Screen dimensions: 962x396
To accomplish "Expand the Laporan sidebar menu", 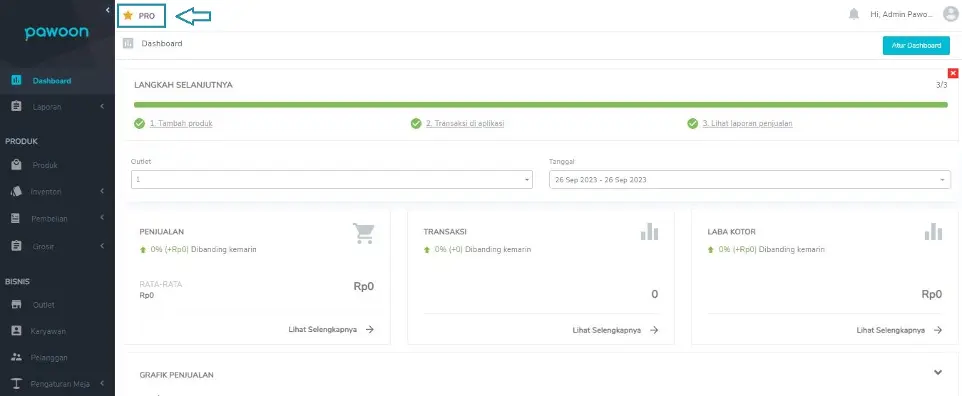I will pyautogui.click(x=57, y=107).
